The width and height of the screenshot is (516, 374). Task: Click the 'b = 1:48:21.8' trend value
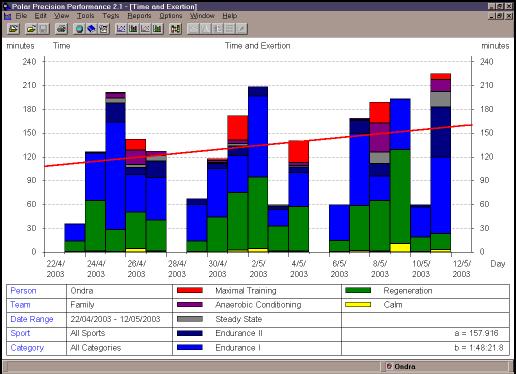tap(479, 348)
